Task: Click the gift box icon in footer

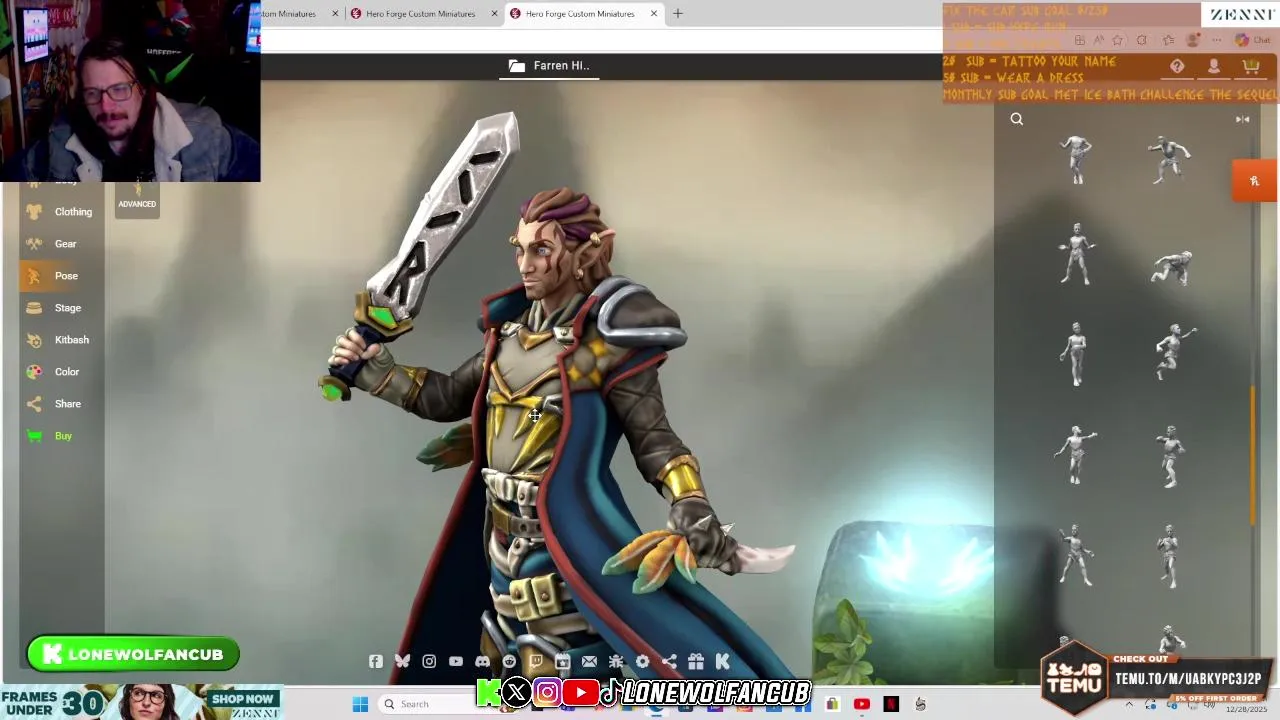Action: [x=695, y=661]
